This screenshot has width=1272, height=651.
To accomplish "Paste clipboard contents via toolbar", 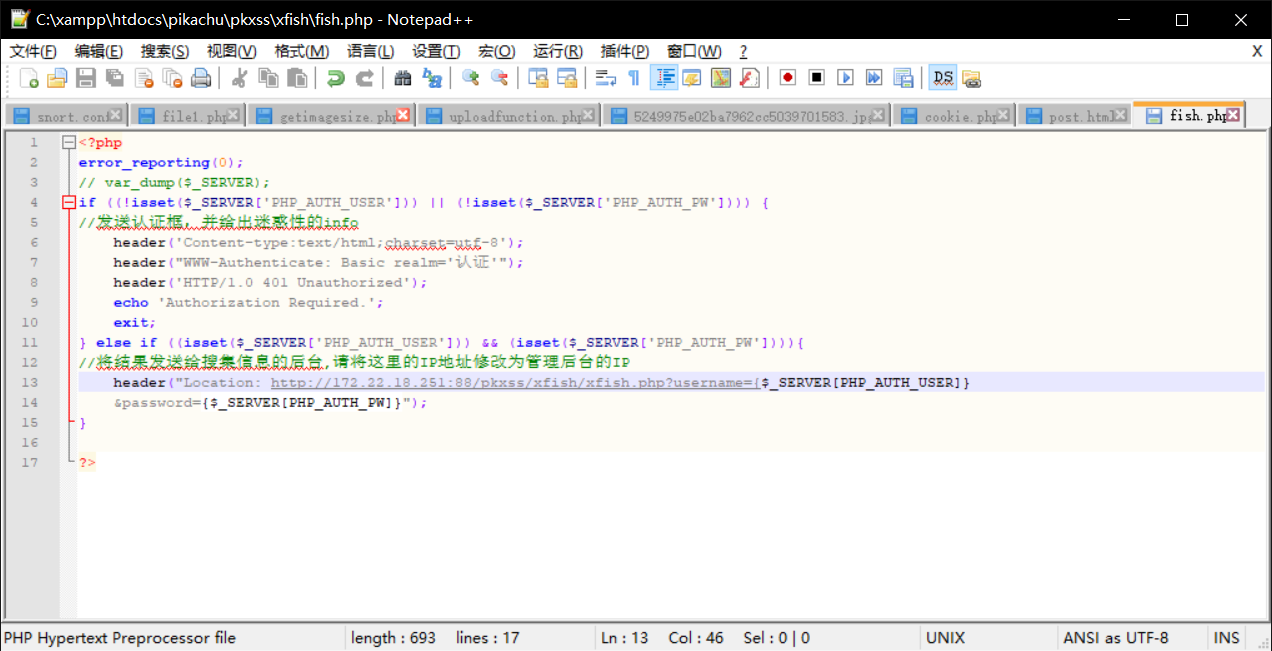I will click(297, 78).
